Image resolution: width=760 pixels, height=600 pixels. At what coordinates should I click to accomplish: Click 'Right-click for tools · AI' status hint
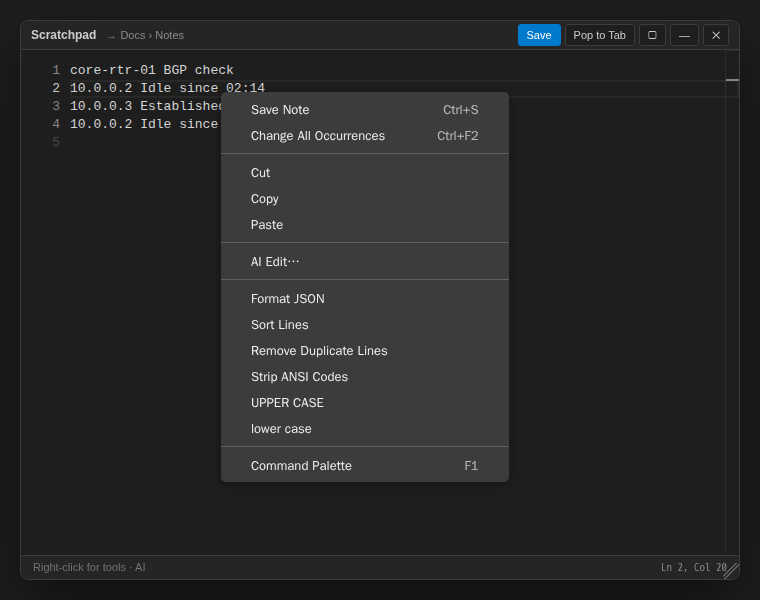point(89,568)
